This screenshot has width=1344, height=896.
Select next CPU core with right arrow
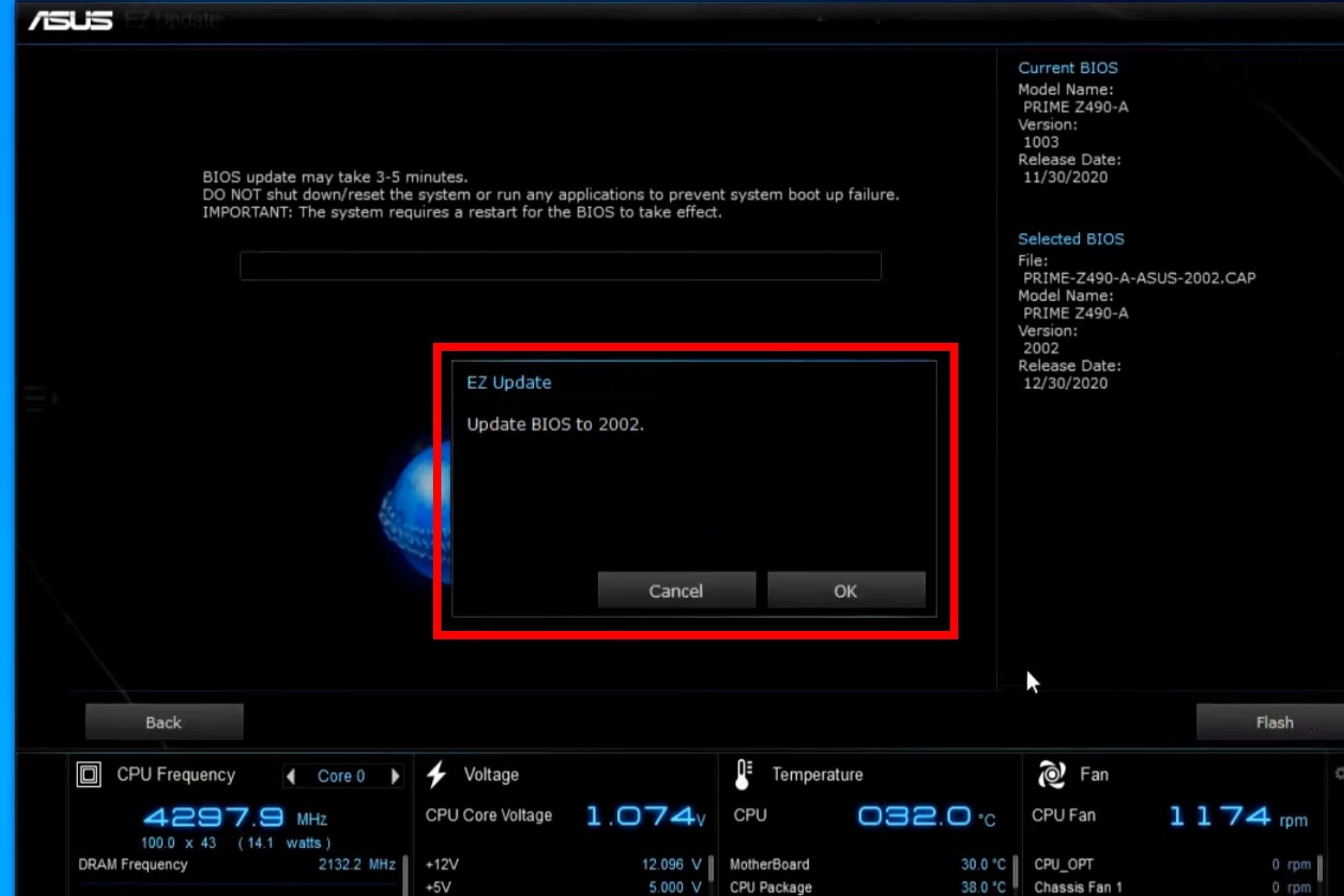(395, 776)
